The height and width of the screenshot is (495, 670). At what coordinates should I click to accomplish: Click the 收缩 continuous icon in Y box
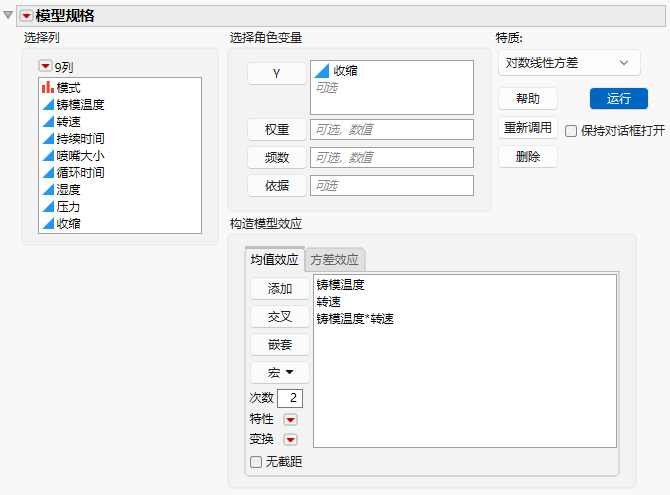click(x=322, y=71)
